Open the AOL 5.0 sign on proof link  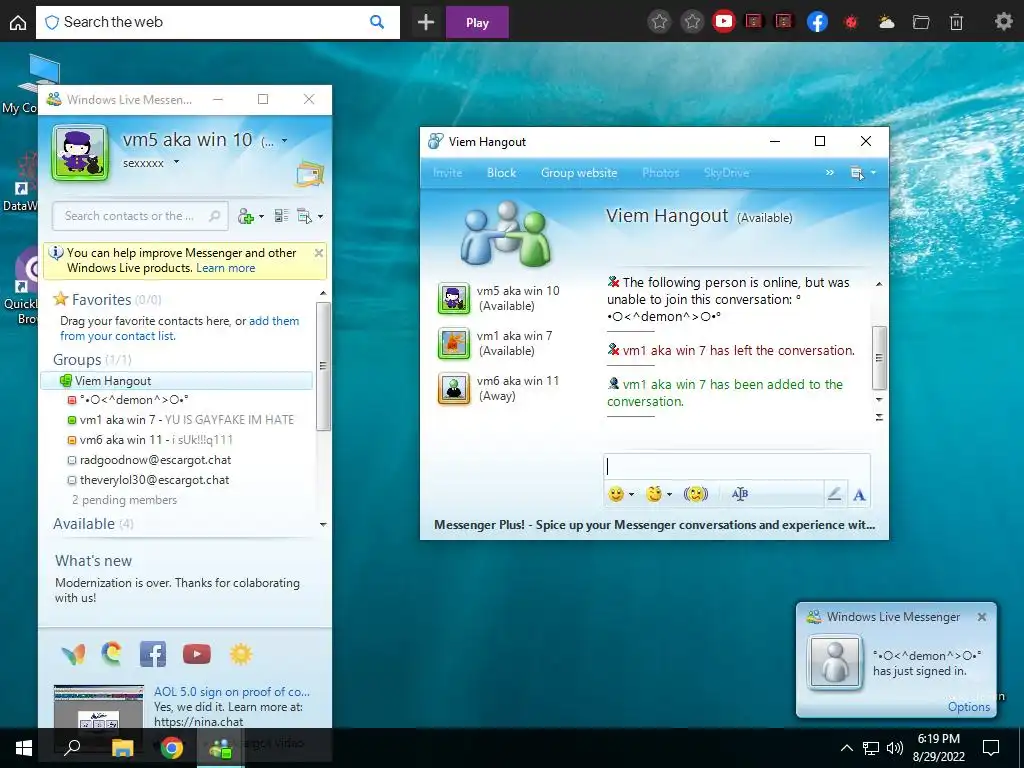232,692
